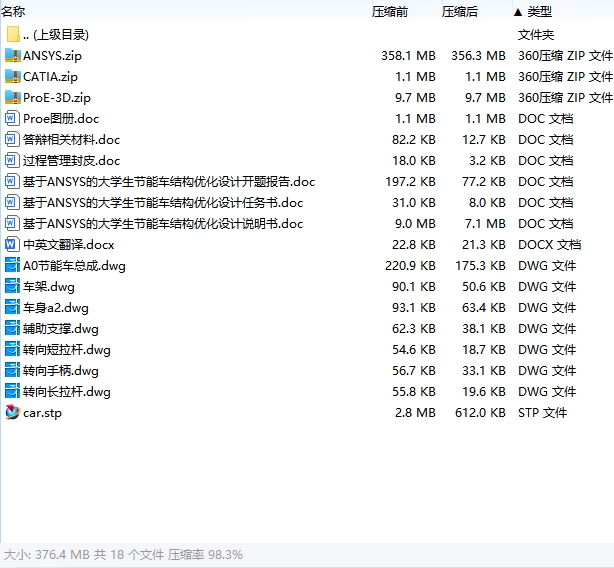Select the car.stp file name
This screenshot has height=568, width=614.
42,413
